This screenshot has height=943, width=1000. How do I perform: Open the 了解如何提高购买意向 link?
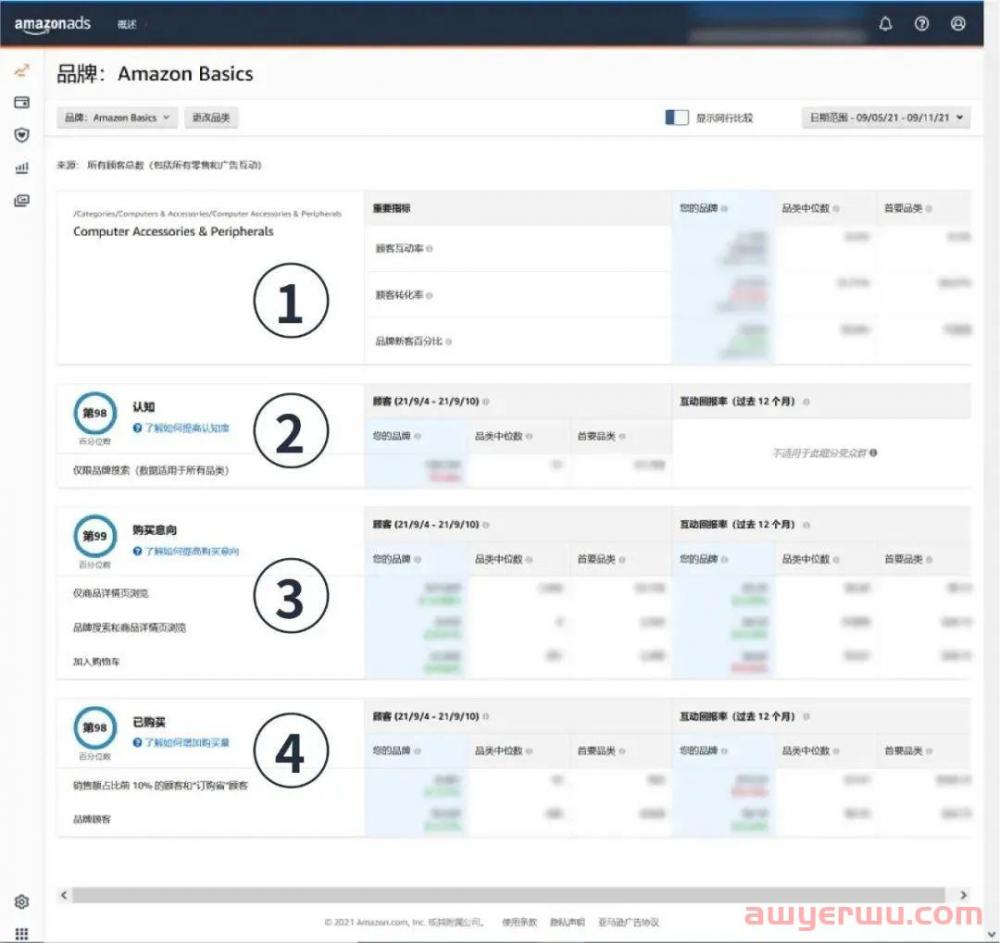pos(191,551)
